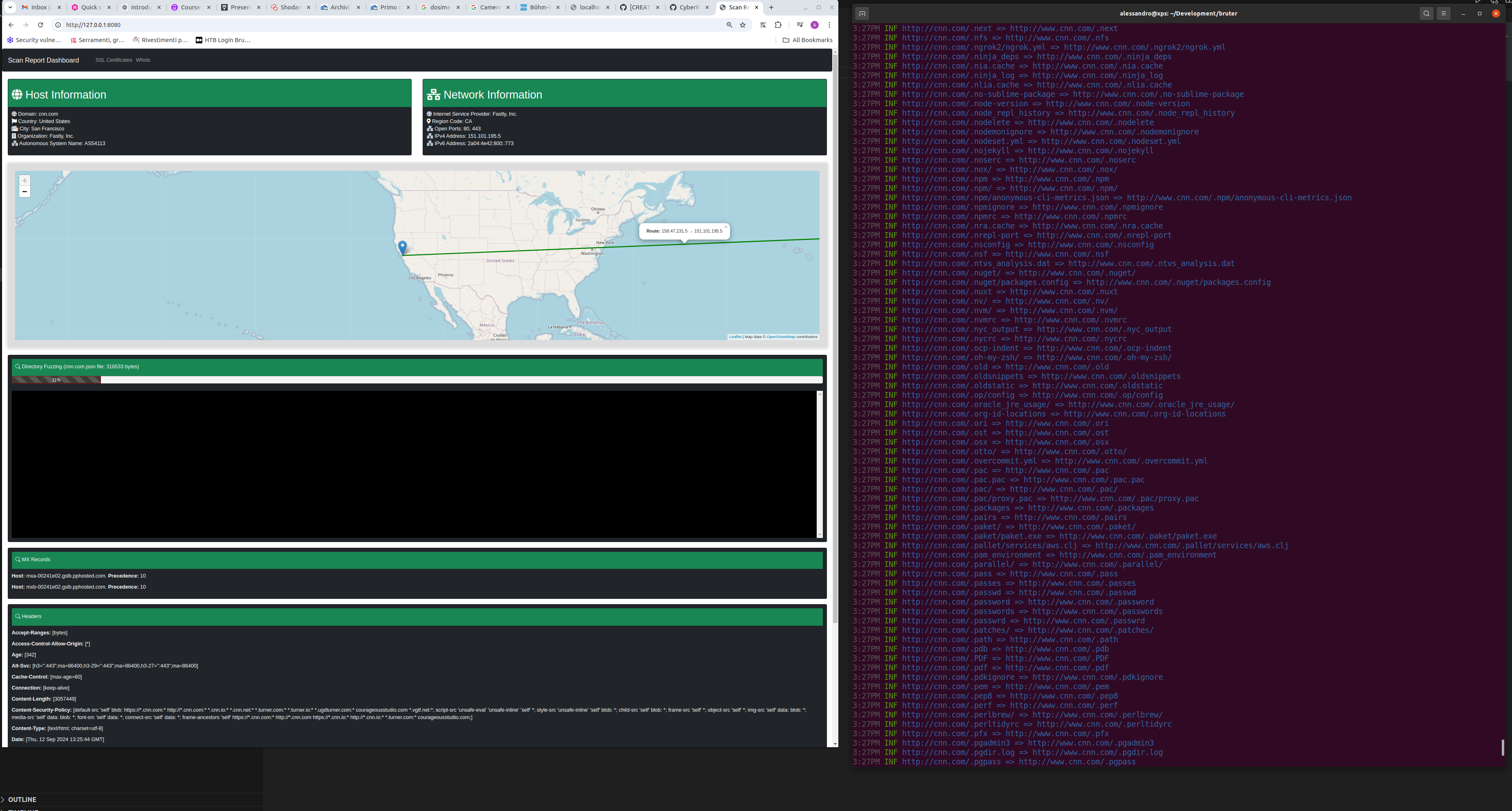
Task: Switch to the Quick s... tab
Action: coord(88,8)
